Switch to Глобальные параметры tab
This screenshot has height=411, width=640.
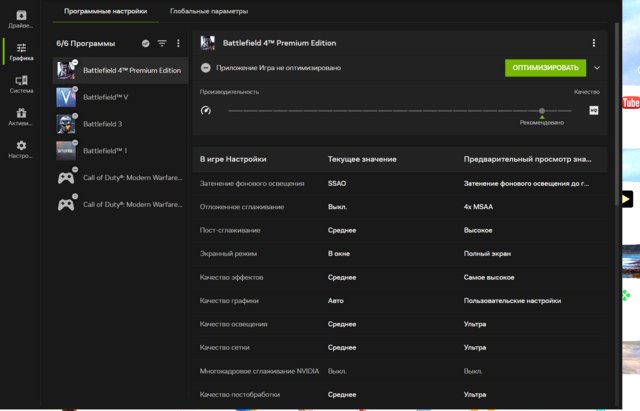coord(209,11)
